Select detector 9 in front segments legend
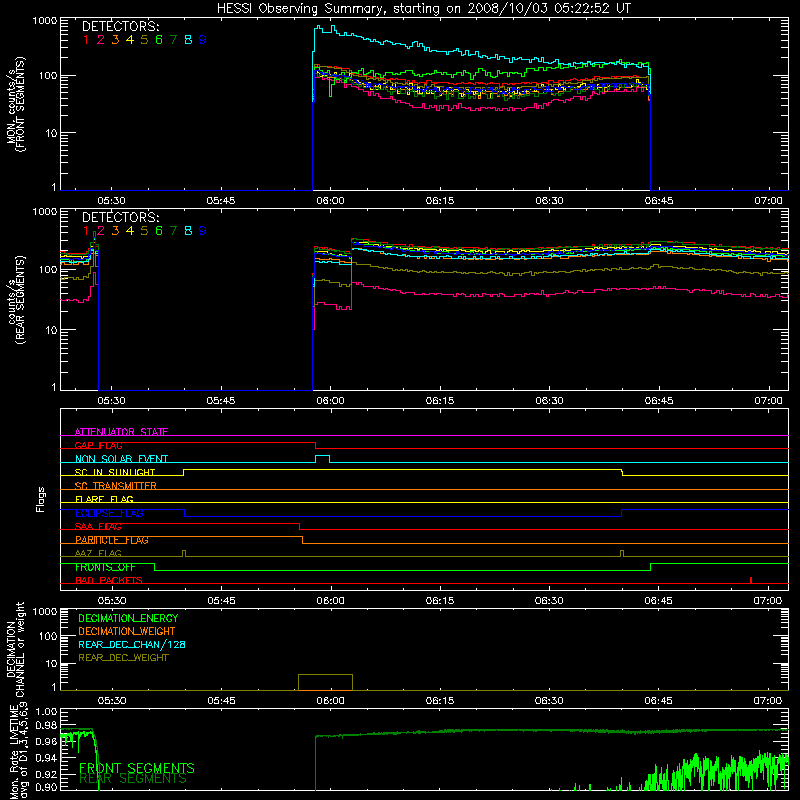The height and width of the screenshot is (800, 800). [x=203, y=40]
